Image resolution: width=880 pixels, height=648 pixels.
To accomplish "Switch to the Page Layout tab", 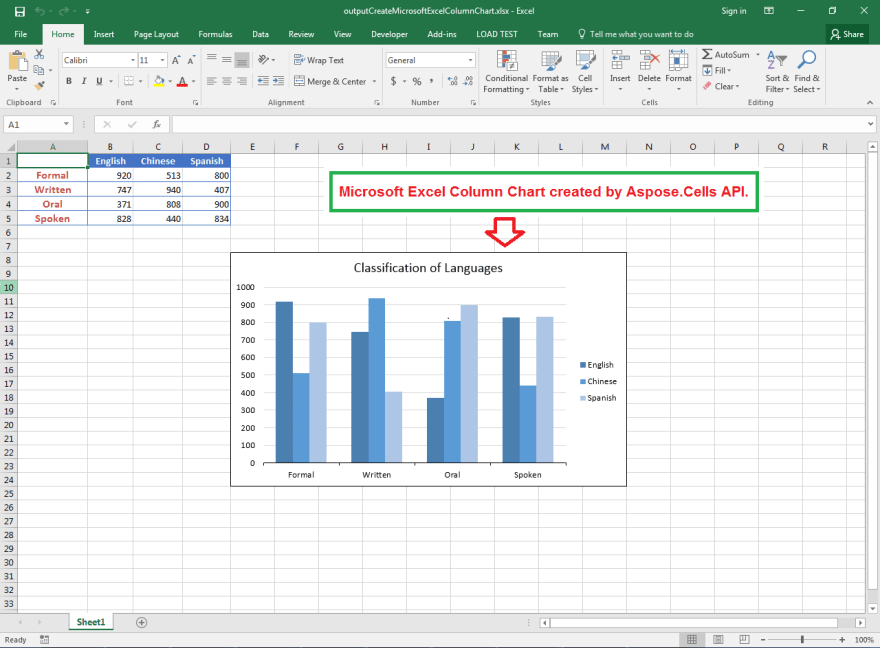I will [156, 34].
